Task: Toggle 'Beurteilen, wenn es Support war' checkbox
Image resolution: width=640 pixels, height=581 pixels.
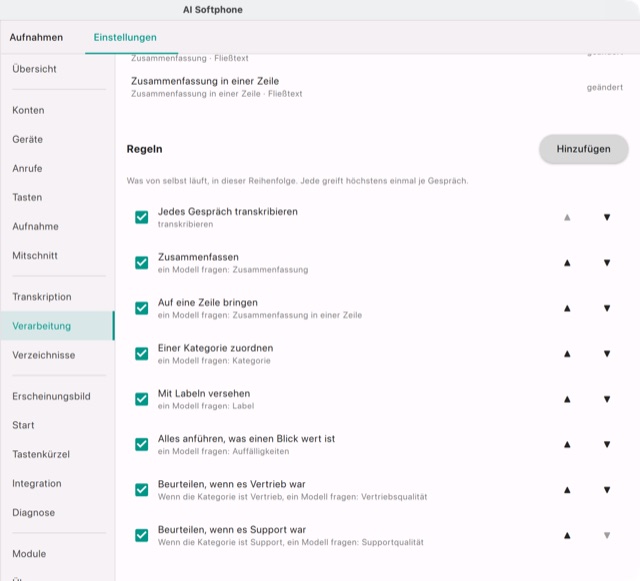Action: click(142, 535)
